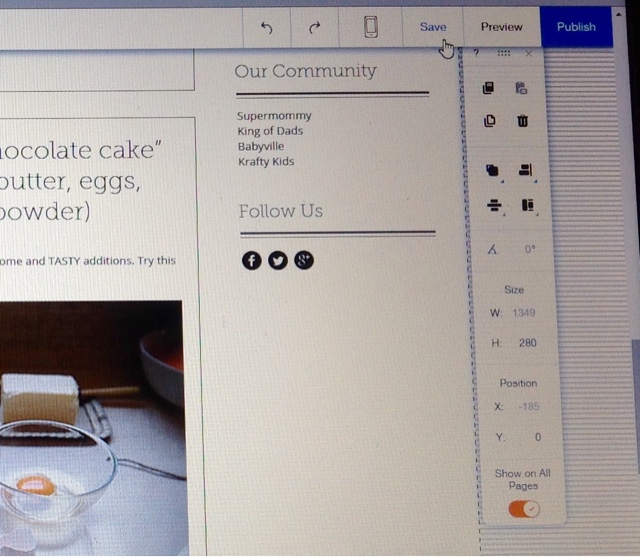Screen dimensions: 640x557
Task: Open the Align options icon
Action: 526,170
